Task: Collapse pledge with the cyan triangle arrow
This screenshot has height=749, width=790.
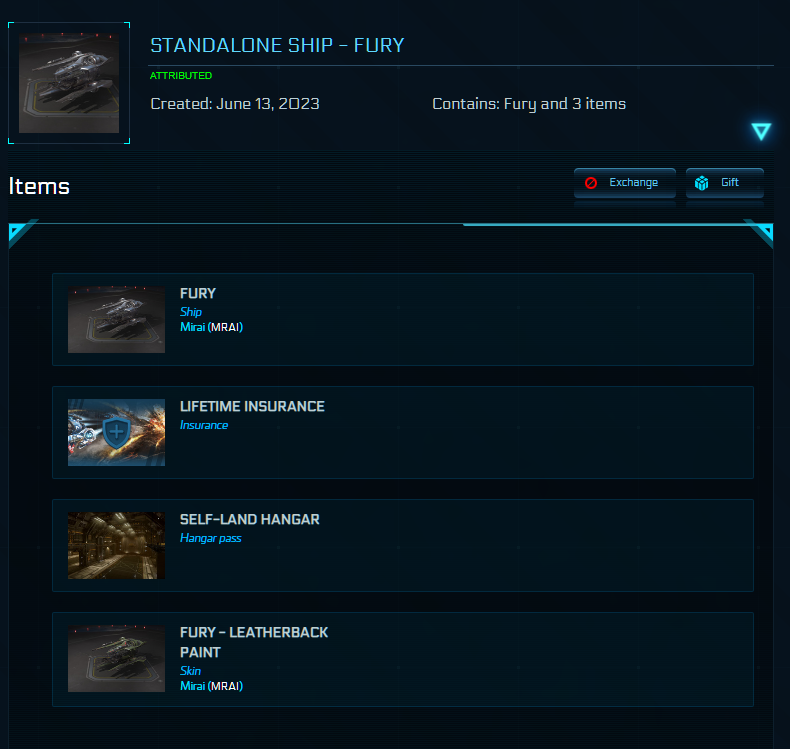Action: tap(761, 131)
